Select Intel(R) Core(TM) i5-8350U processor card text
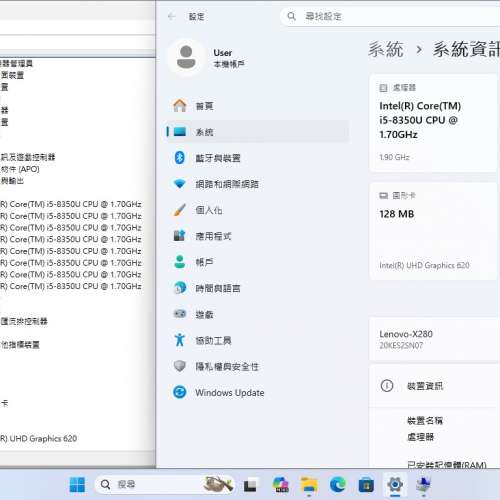This screenshot has width=500, height=500. click(420, 120)
